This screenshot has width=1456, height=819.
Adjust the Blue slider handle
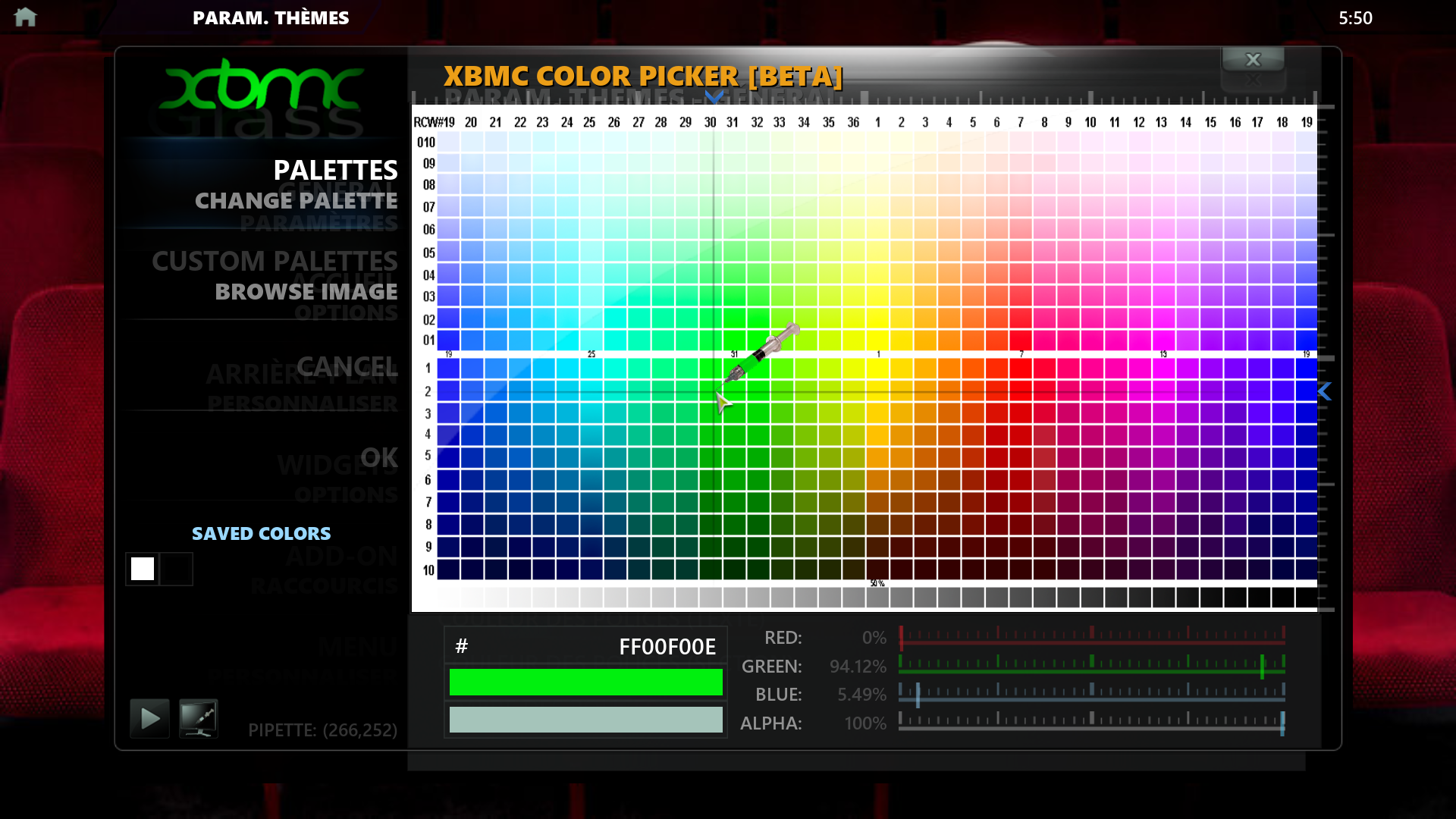918,695
